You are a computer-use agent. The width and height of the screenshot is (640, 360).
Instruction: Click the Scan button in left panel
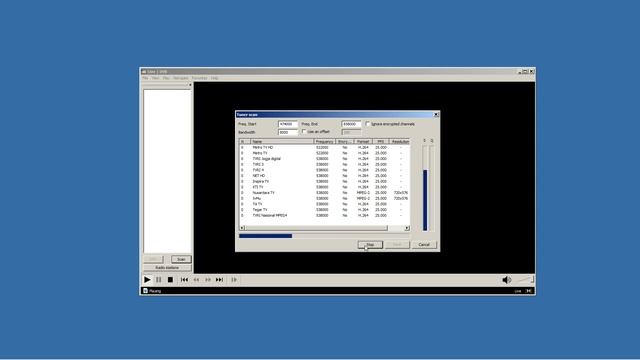click(181, 259)
